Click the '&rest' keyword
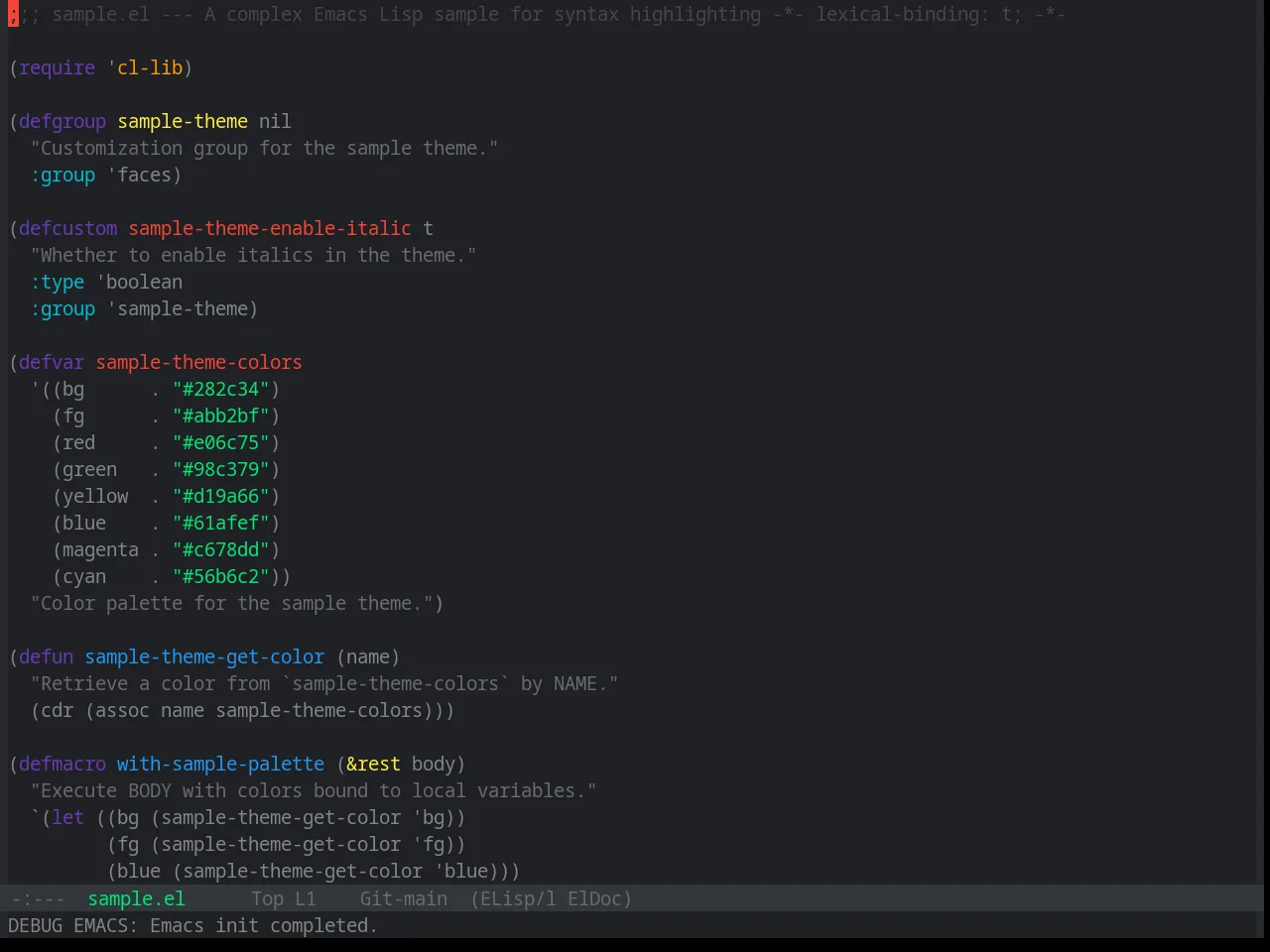1270x952 pixels. click(x=373, y=764)
